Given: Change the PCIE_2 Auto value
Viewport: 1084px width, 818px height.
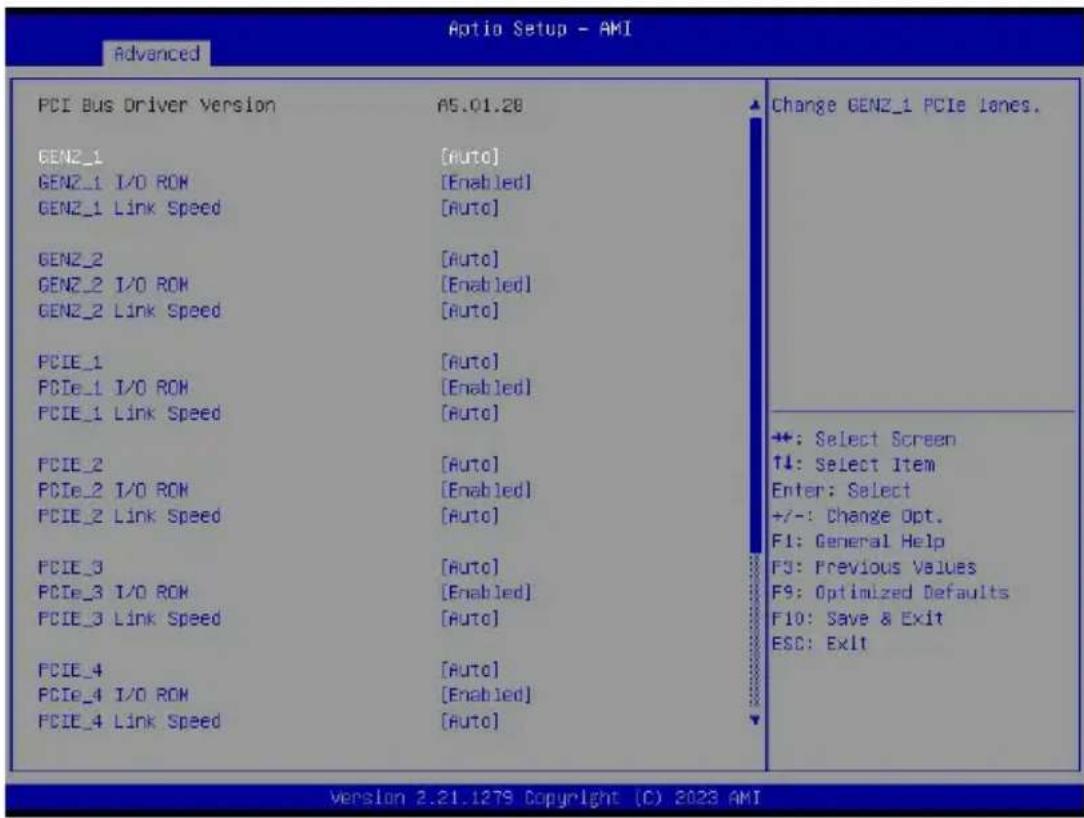Looking at the screenshot, I should click(469, 464).
